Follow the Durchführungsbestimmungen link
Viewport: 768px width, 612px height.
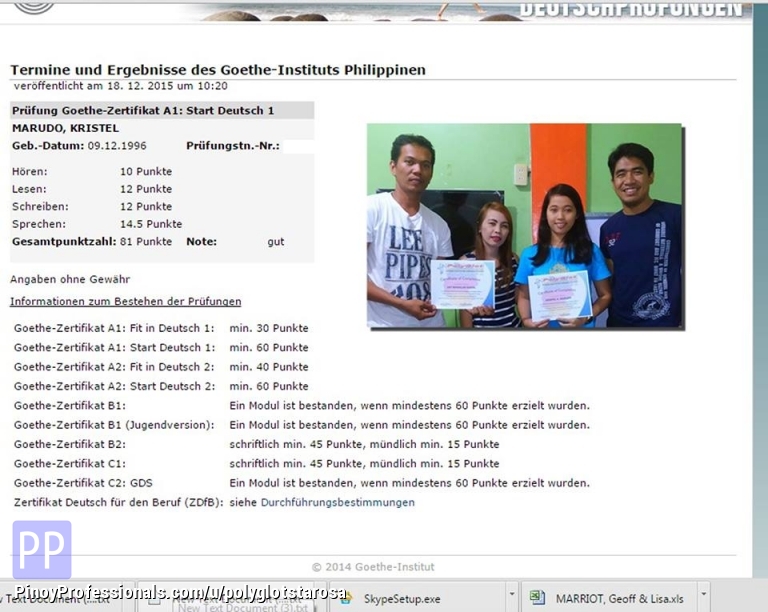click(337, 502)
